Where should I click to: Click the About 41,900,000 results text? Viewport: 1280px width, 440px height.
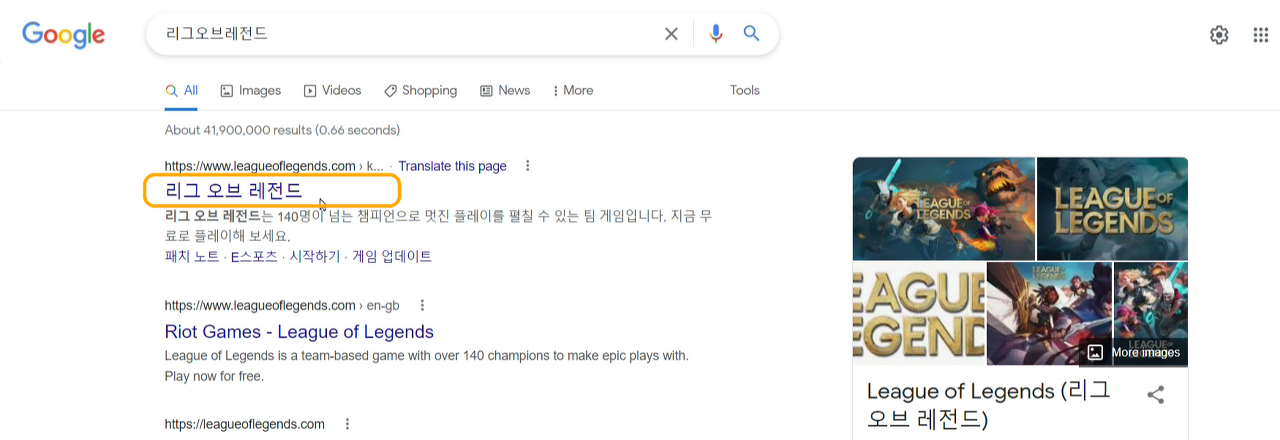(282, 130)
